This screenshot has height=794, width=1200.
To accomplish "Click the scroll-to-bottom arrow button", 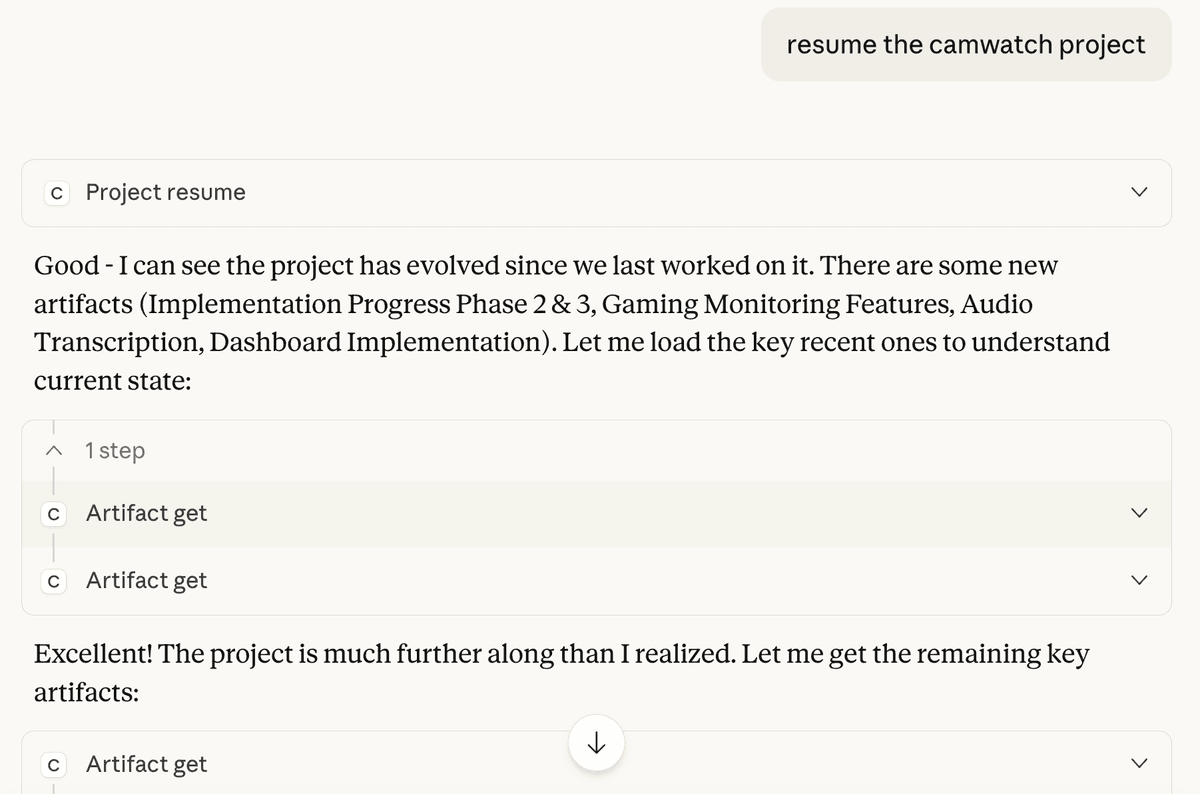I will click(596, 743).
